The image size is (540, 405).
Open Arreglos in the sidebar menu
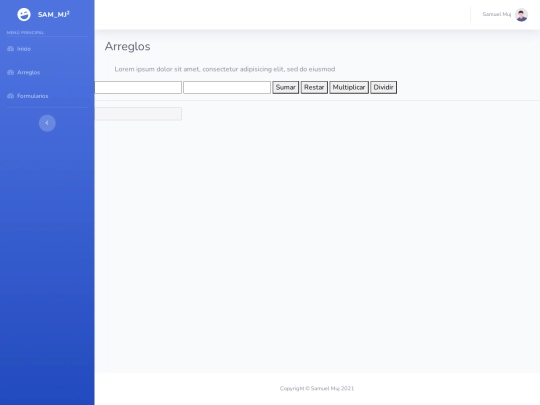coord(29,72)
